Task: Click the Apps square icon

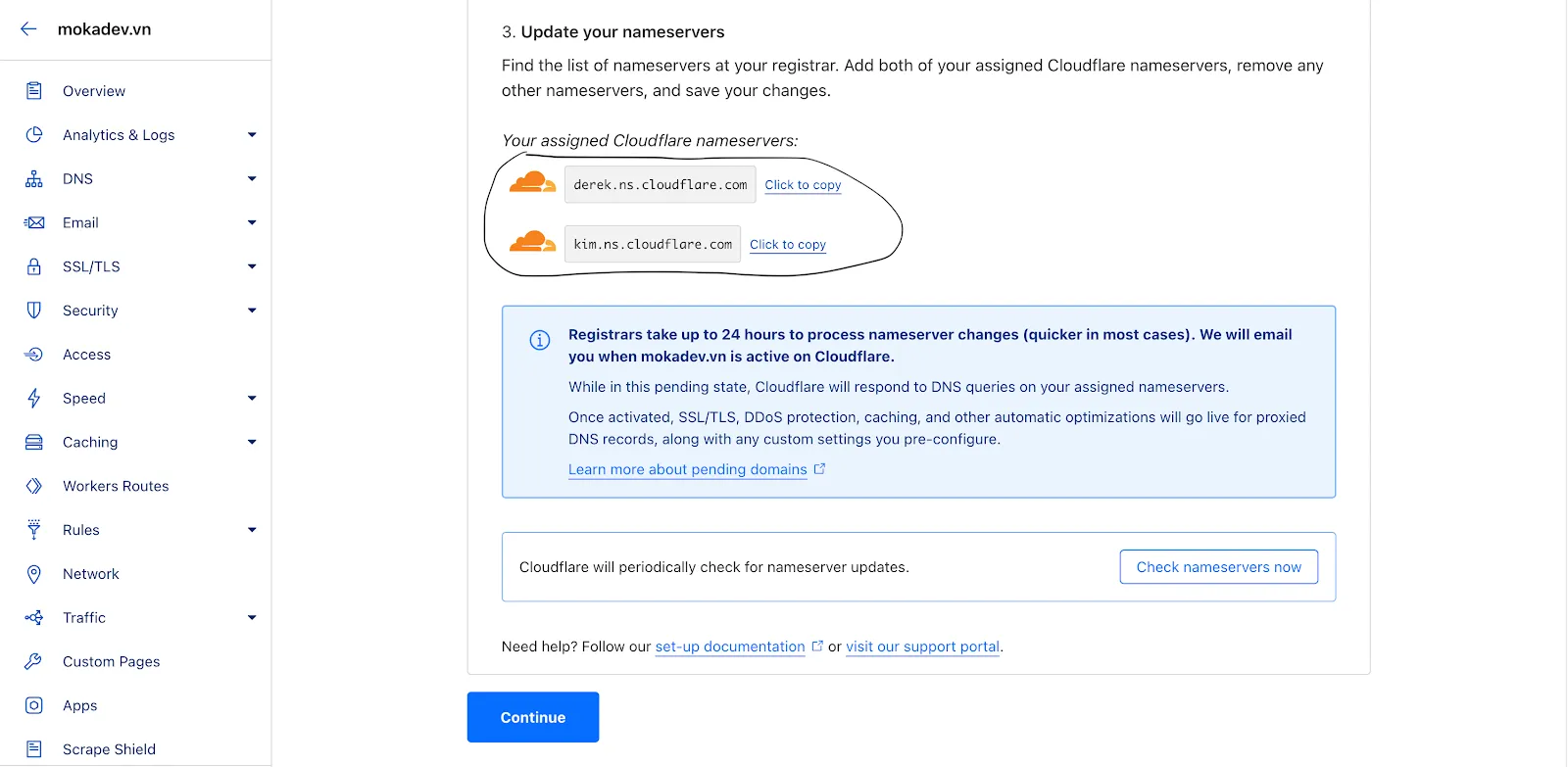Action: pos(34,705)
